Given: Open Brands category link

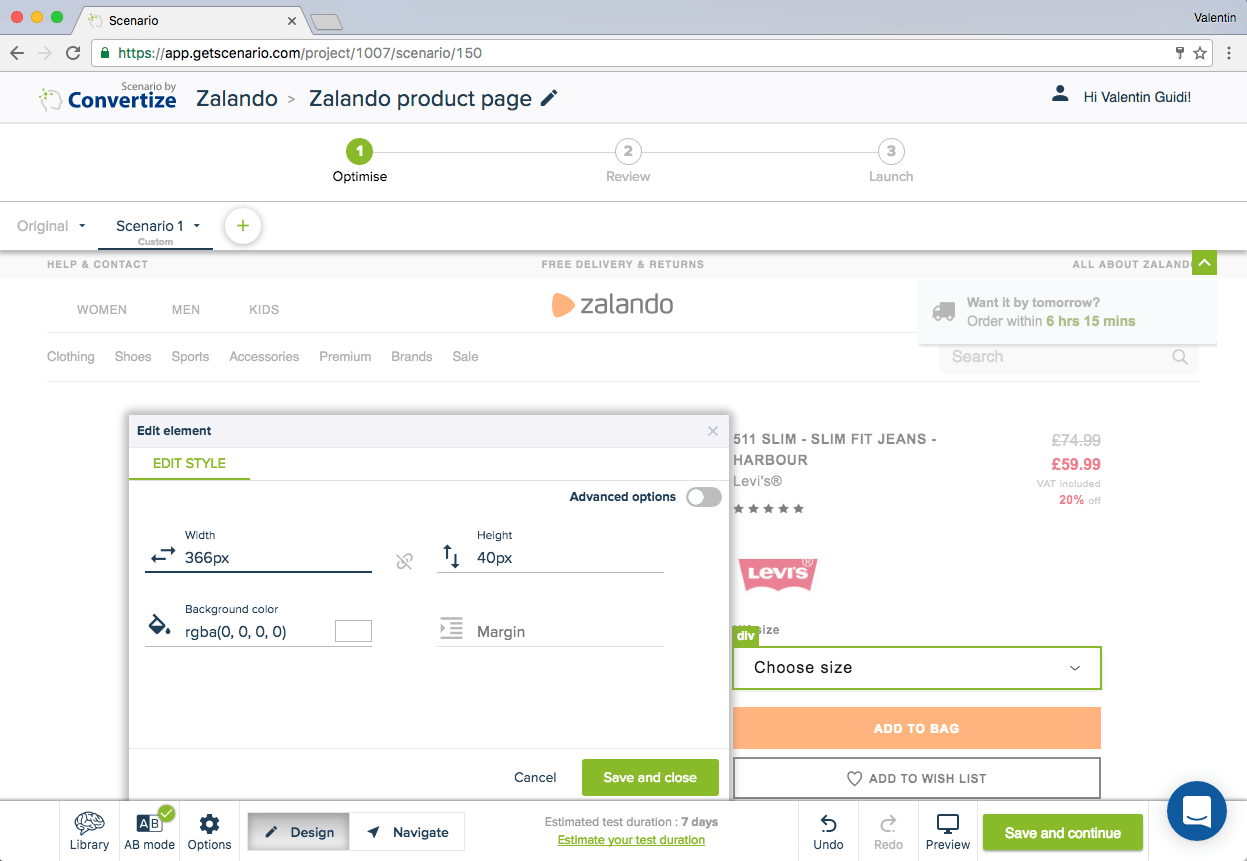Looking at the screenshot, I should click(x=412, y=356).
